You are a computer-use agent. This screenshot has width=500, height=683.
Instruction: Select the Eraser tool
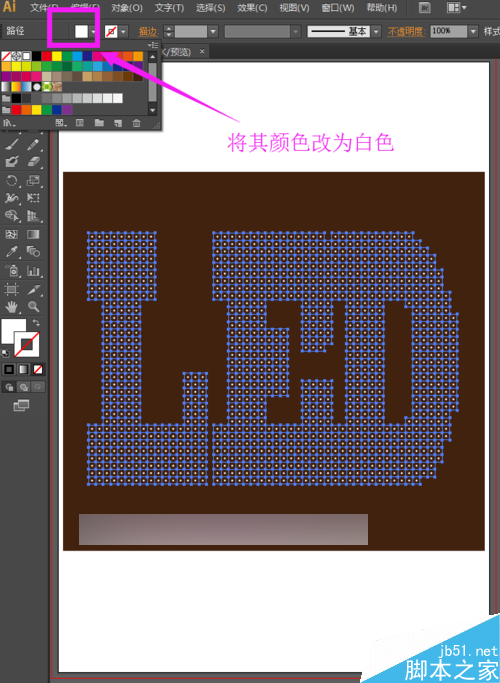tap(34, 162)
